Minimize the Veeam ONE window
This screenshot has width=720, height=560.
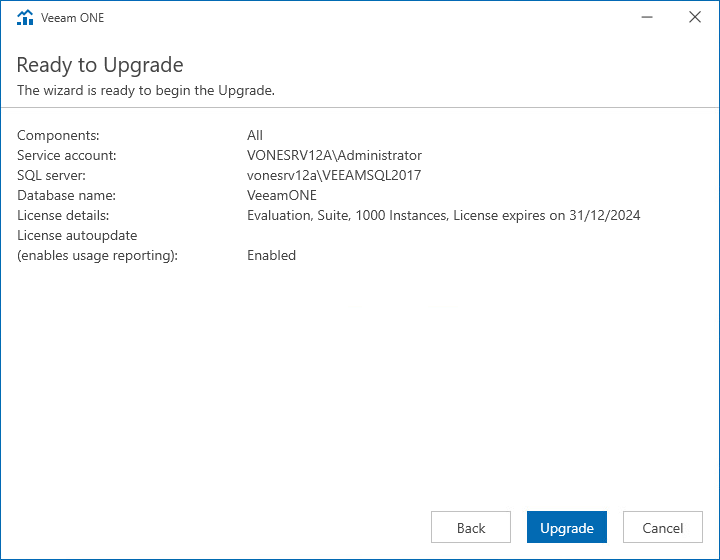point(647,17)
